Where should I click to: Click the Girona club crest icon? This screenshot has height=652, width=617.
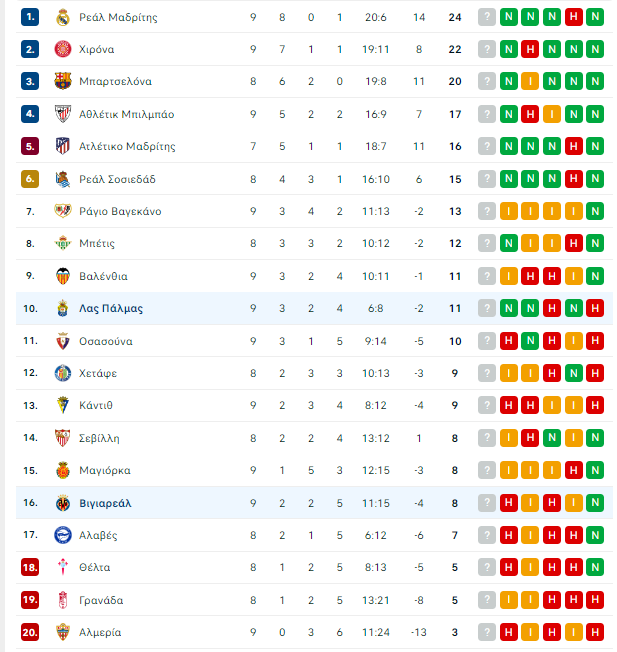click(63, 49)
